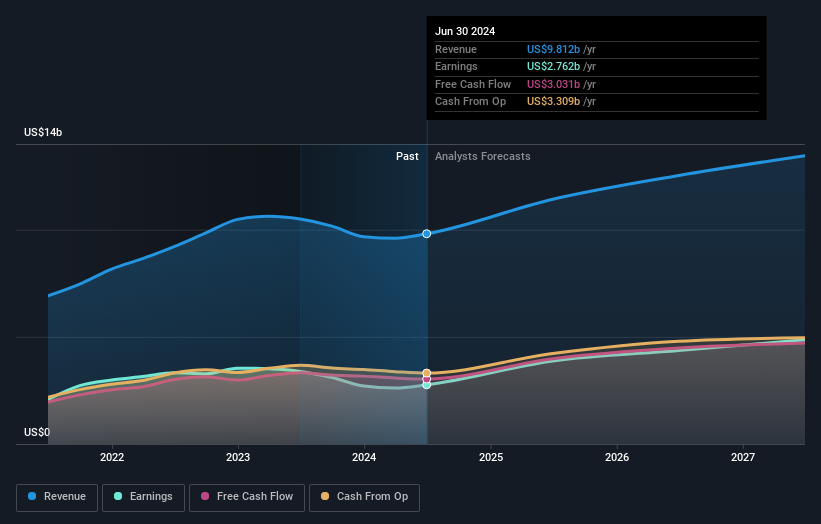This screenshot has width=821, height=524.
Task: Click the US$9.812b revenue value
Action: [553, 49]
